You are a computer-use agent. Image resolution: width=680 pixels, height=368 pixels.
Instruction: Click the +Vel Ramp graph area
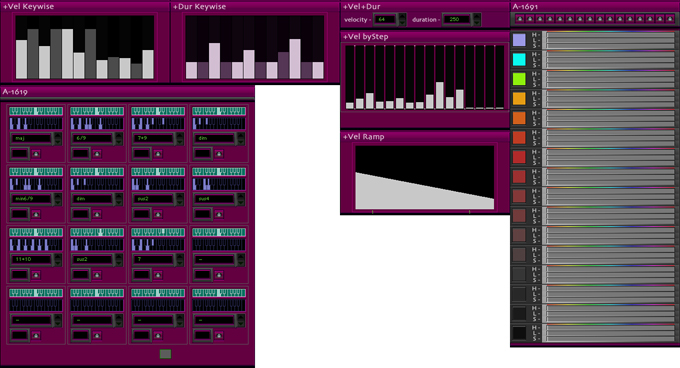425,178
